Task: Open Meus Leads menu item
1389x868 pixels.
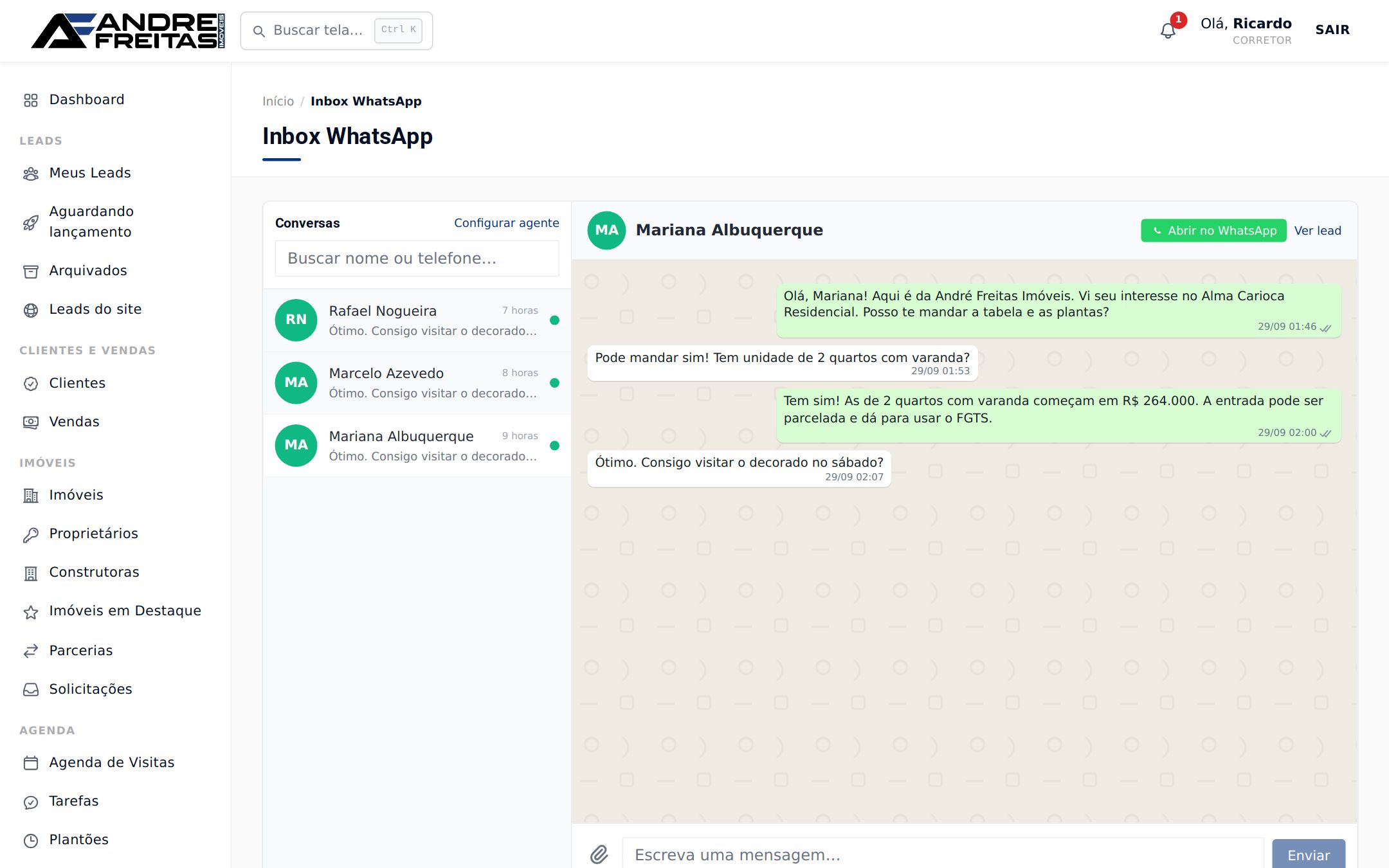Action: click(x=116, y=173)
